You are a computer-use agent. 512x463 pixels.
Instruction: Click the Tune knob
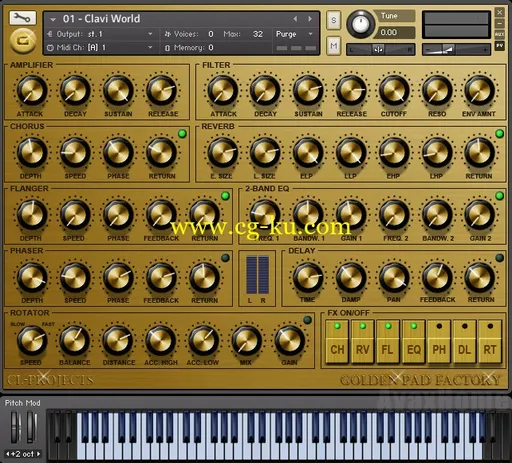pyautogui.click(x=360, y=24)
